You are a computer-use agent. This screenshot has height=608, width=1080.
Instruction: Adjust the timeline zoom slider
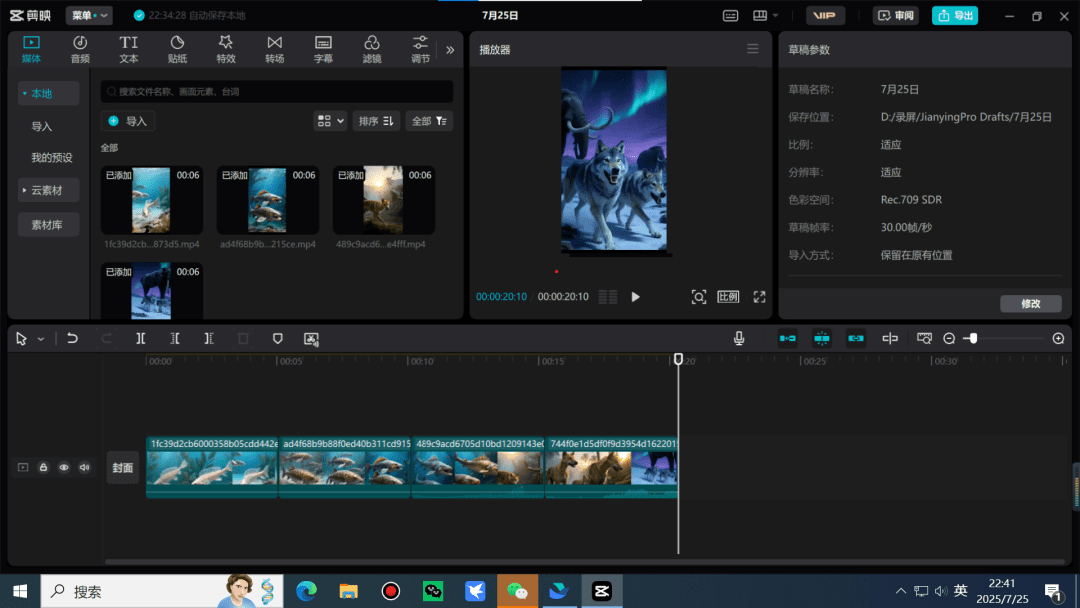pyautogui.click(x=972, y=338)
